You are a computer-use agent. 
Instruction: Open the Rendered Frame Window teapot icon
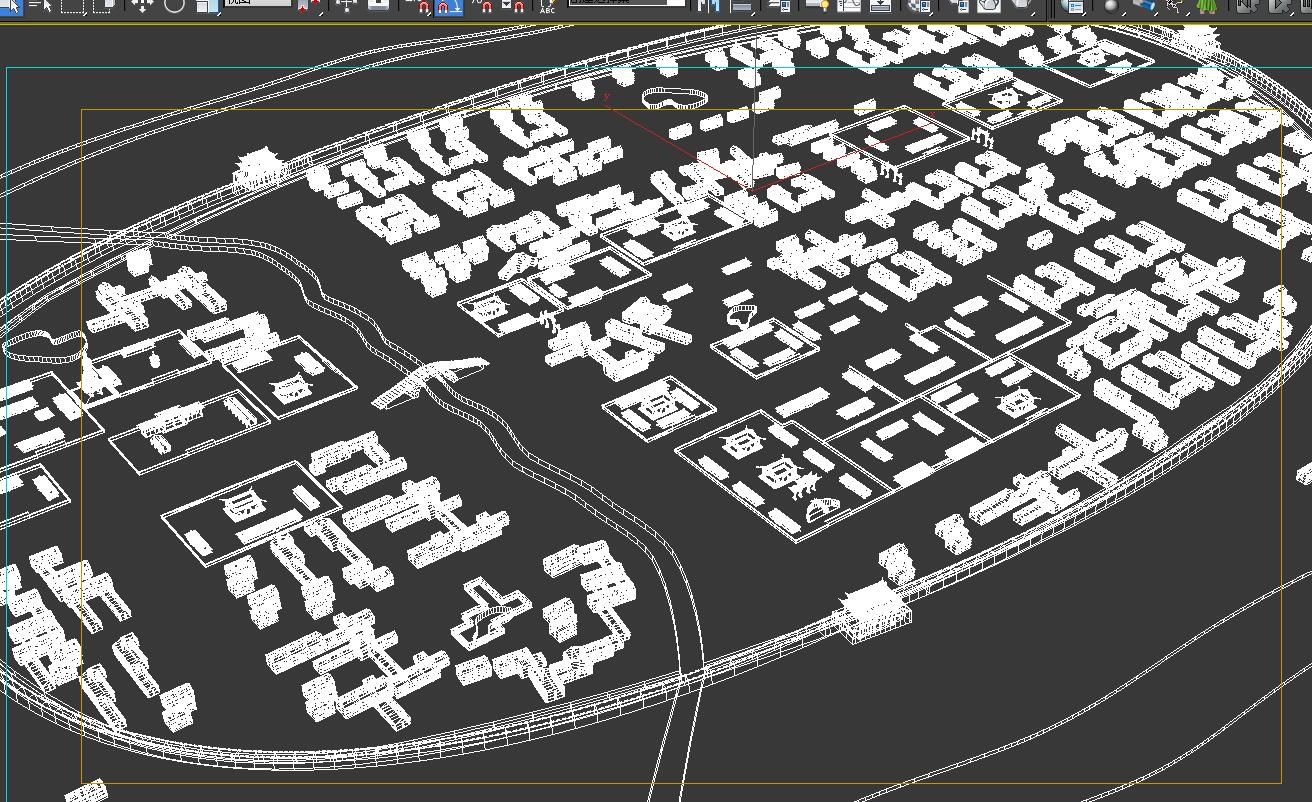pyautogui.click(x=988, y=5)
